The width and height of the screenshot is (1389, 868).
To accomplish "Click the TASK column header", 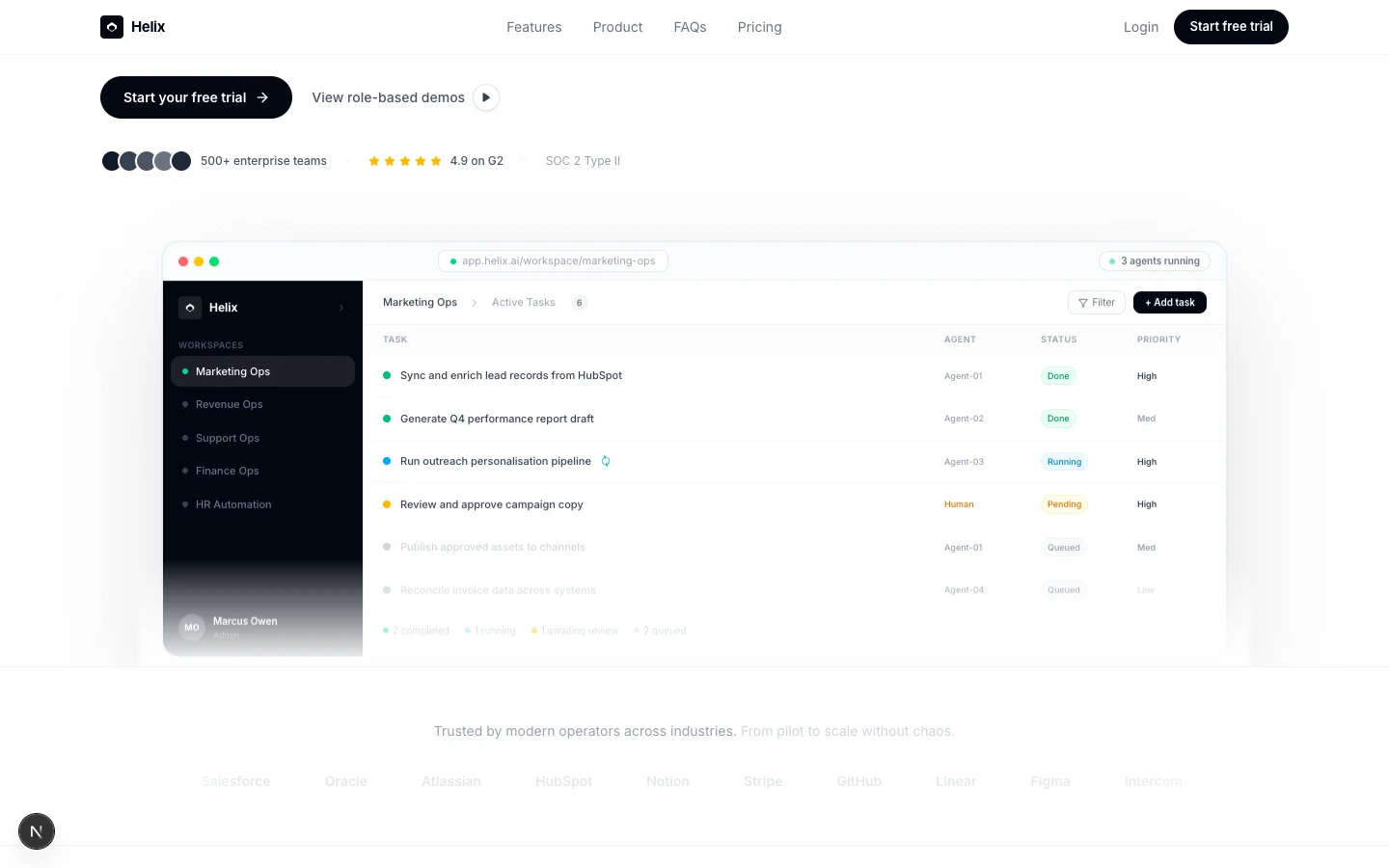I will coord(395,339).
